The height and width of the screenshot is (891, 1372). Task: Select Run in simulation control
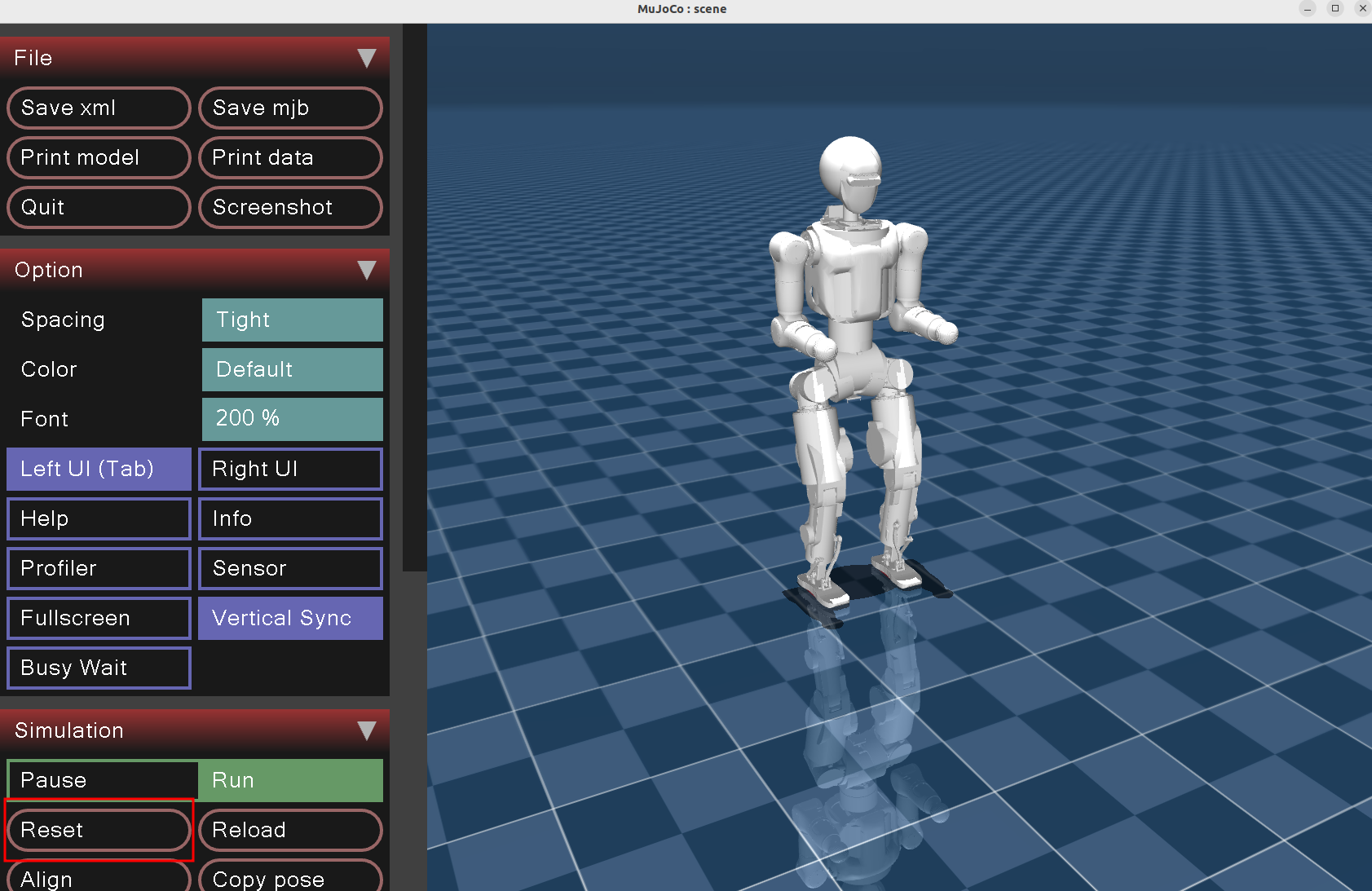(290, 780)
